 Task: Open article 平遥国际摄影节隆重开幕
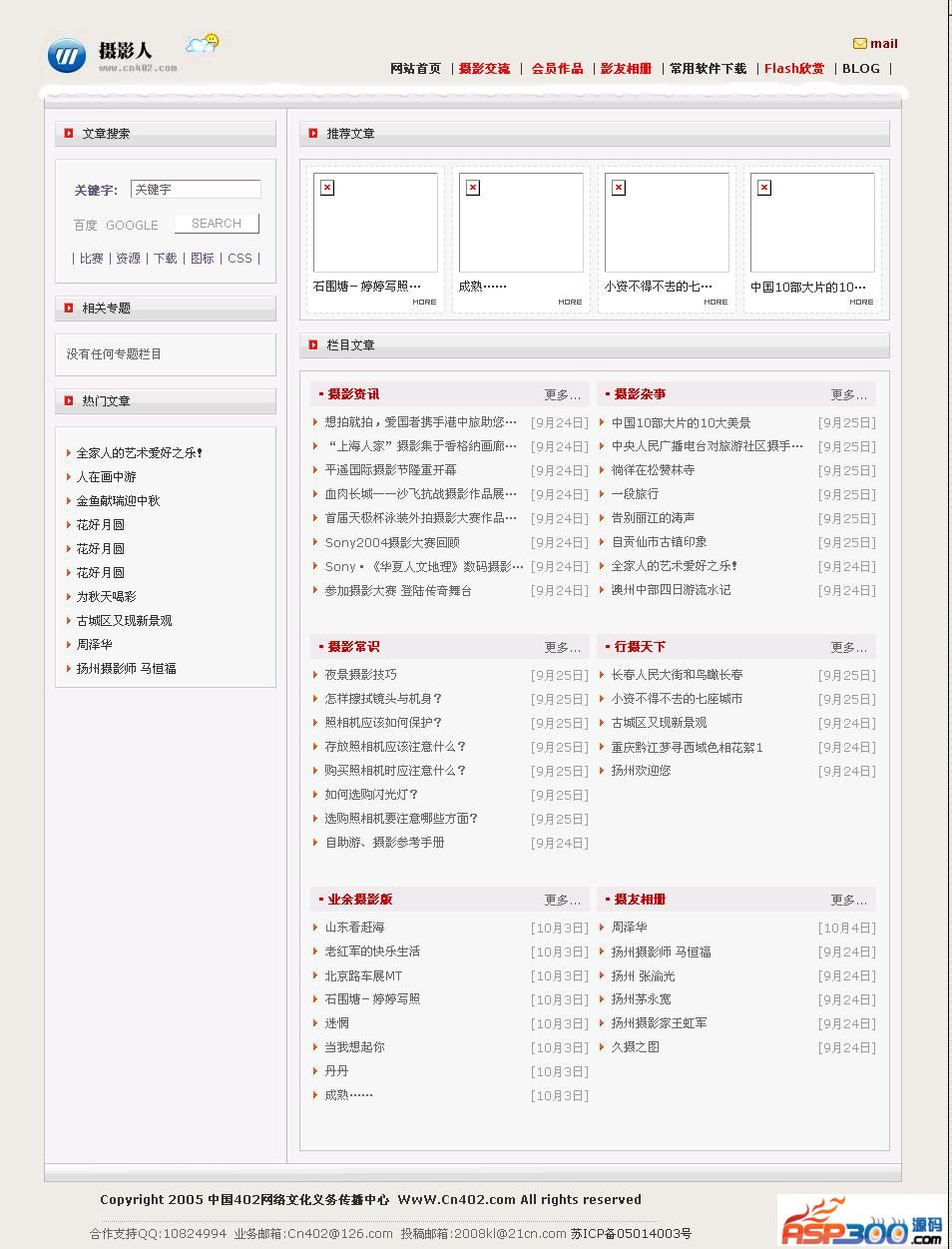pos(390,470)
